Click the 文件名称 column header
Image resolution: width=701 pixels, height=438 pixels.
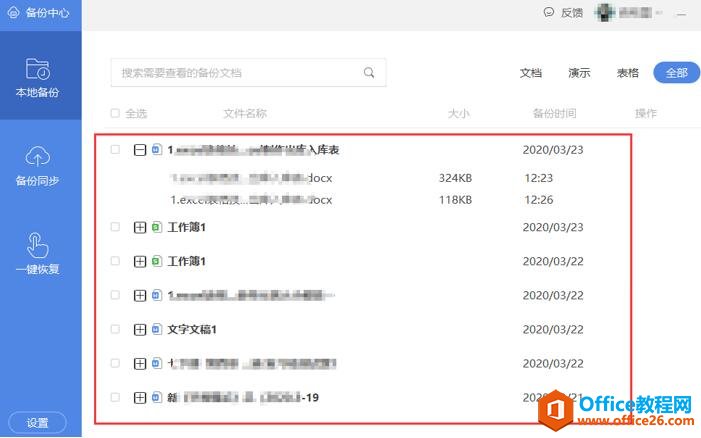click(245, 114)
